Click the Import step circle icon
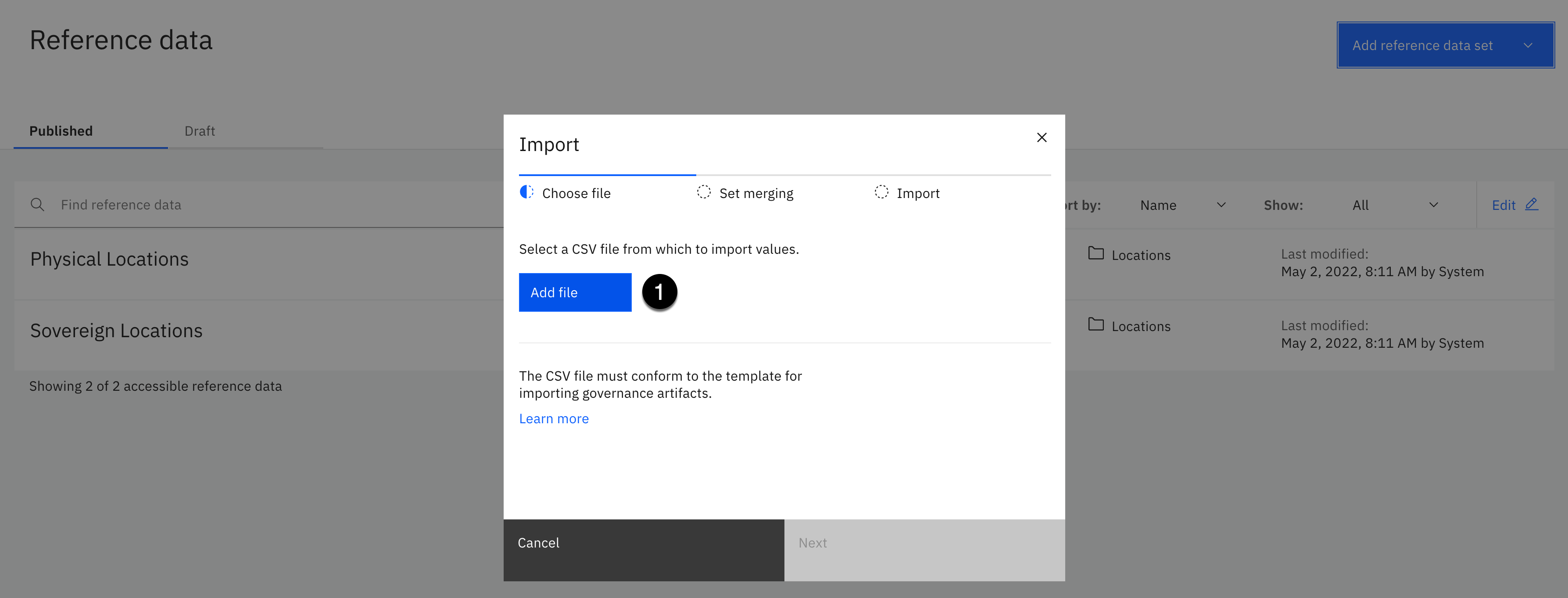 (881, 192)
